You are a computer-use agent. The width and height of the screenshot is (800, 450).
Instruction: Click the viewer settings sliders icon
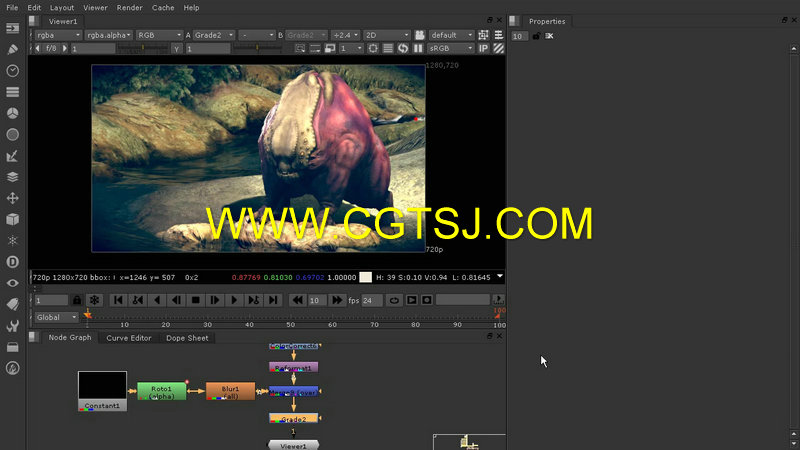point(498,35)
